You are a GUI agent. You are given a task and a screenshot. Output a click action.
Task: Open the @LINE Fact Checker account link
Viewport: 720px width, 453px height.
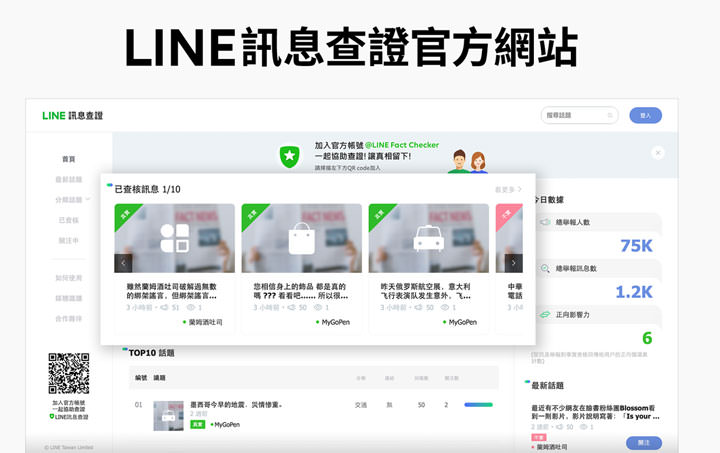tap(402, 145)
